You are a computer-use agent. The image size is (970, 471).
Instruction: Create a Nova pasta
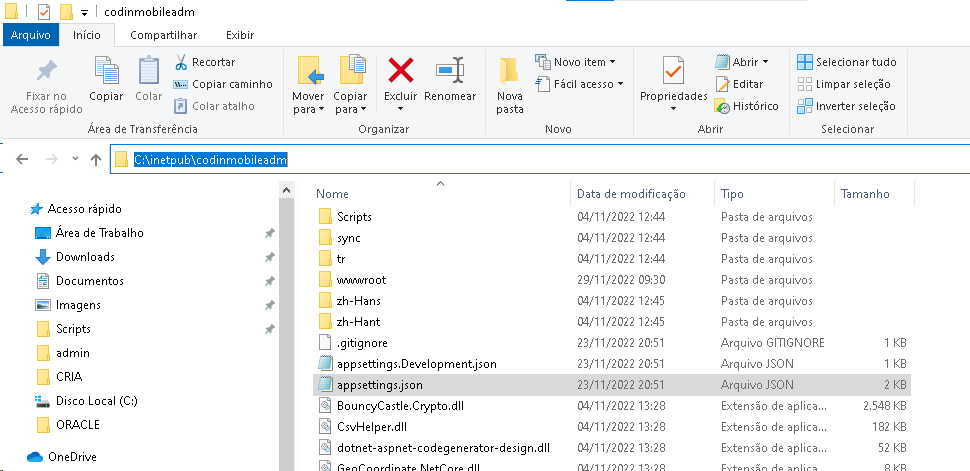510,85
